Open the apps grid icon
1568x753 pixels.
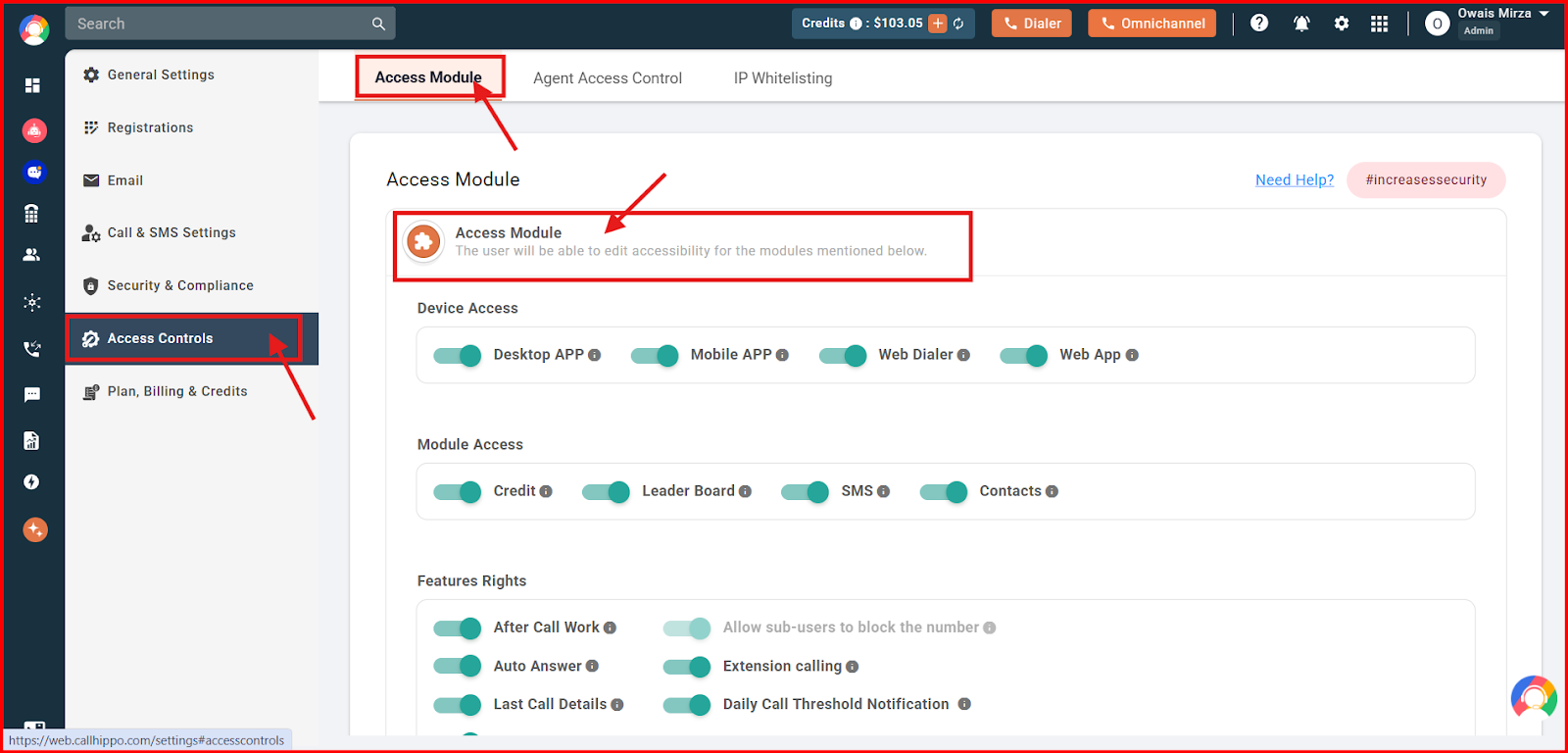tap(1379, 24)
